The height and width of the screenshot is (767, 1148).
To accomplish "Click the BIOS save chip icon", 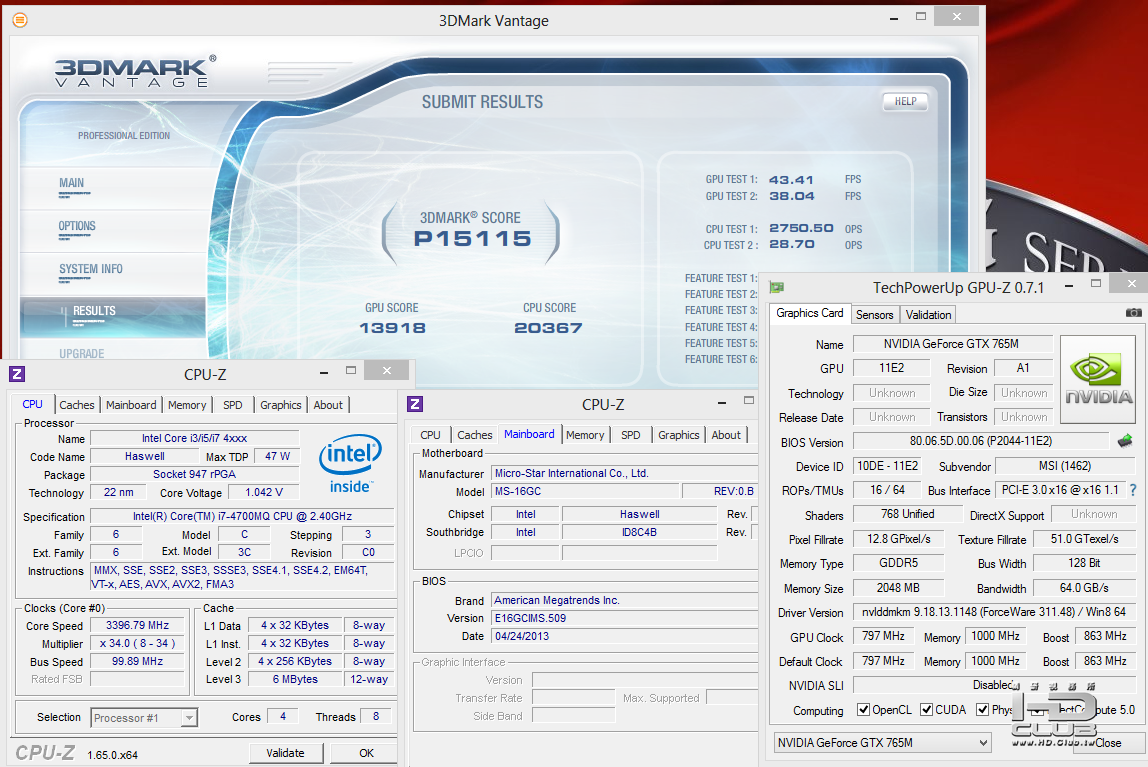I will pos(1125,441).
